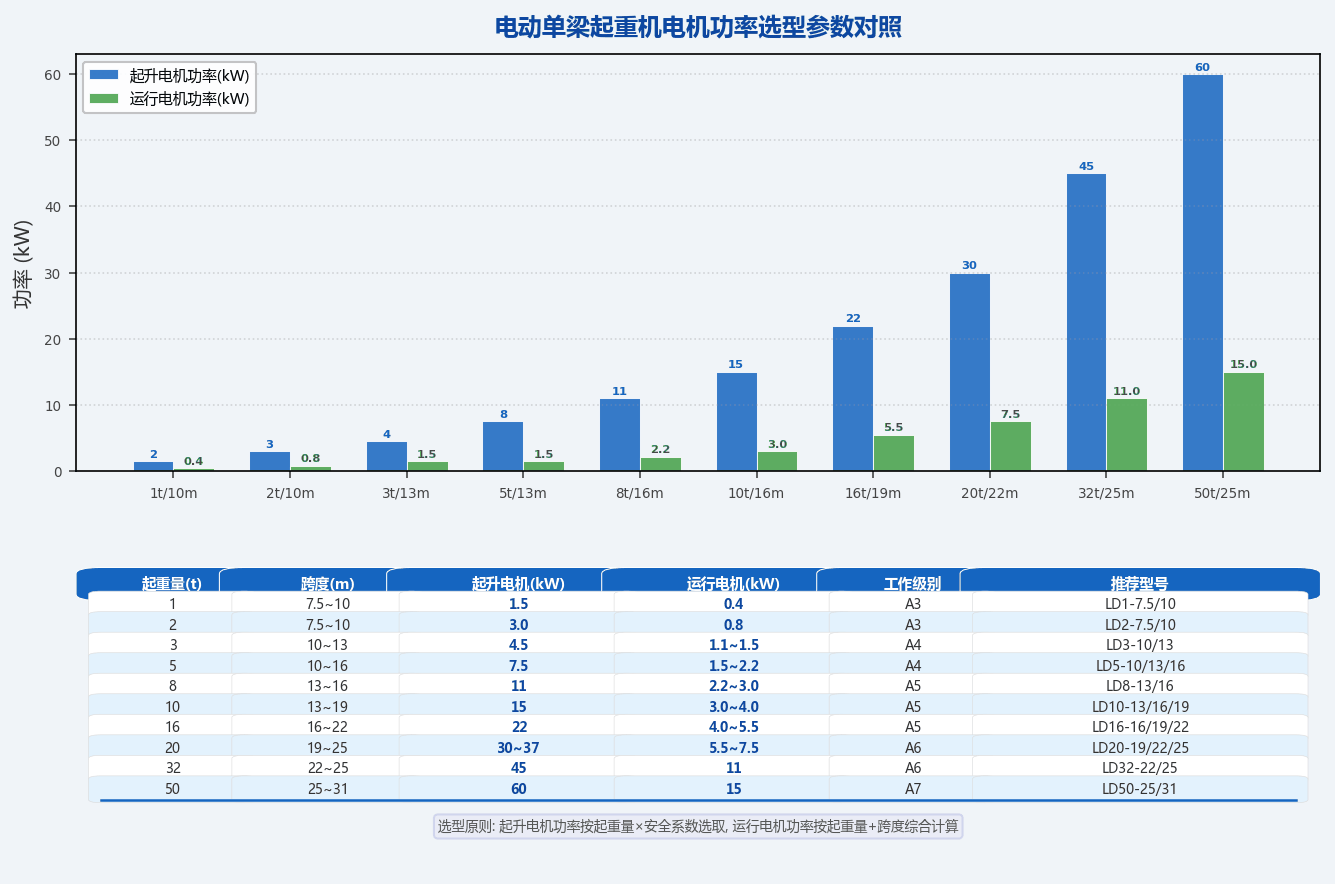
Task: Select the LD50-25/31 model cell
Action: pos(1140,789)
